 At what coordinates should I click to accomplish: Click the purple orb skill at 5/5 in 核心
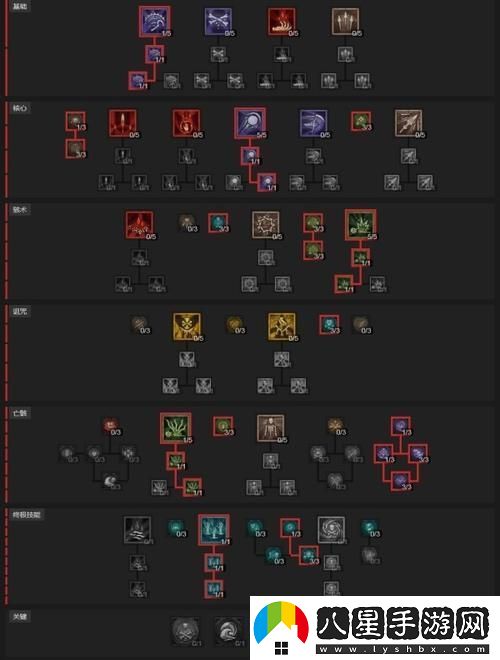tap(250, 122)
